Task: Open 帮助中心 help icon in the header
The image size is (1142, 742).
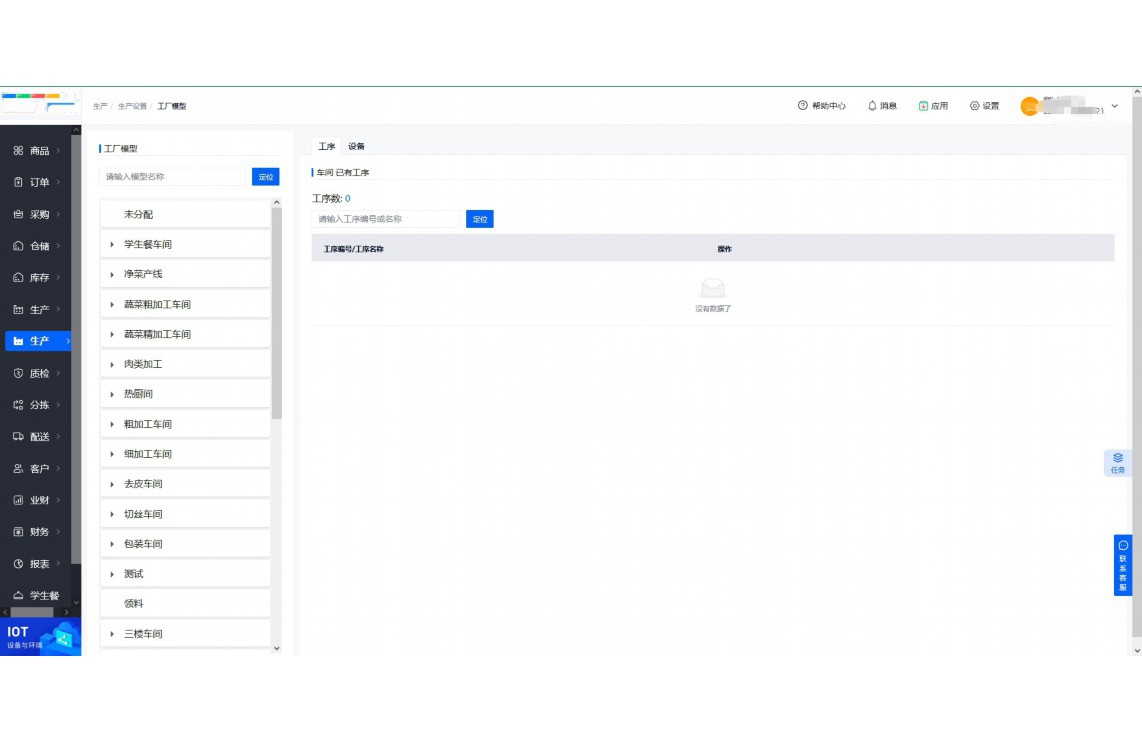Action: coord(802,106)
